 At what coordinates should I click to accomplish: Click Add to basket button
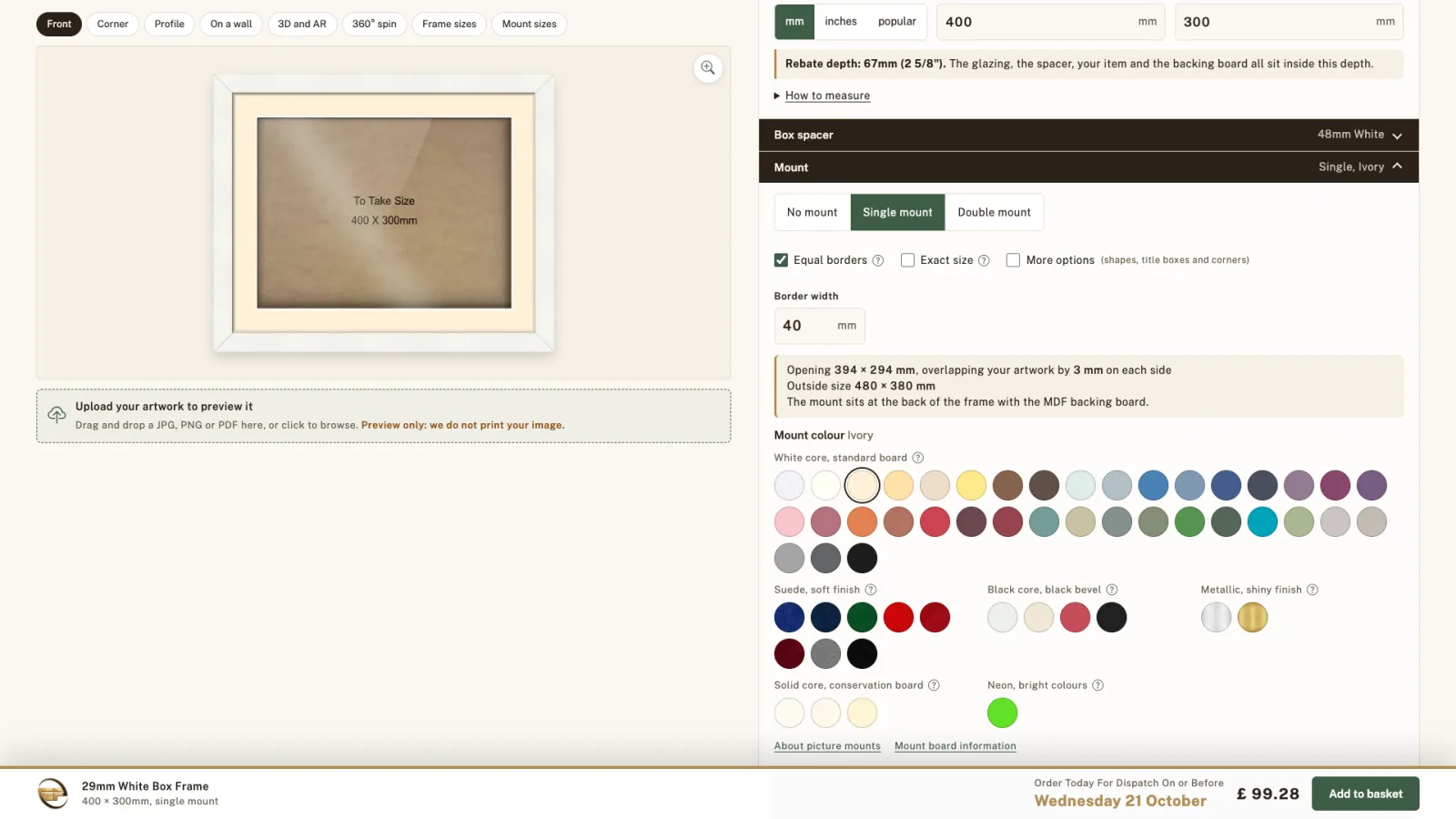(x=1365, y=794)
